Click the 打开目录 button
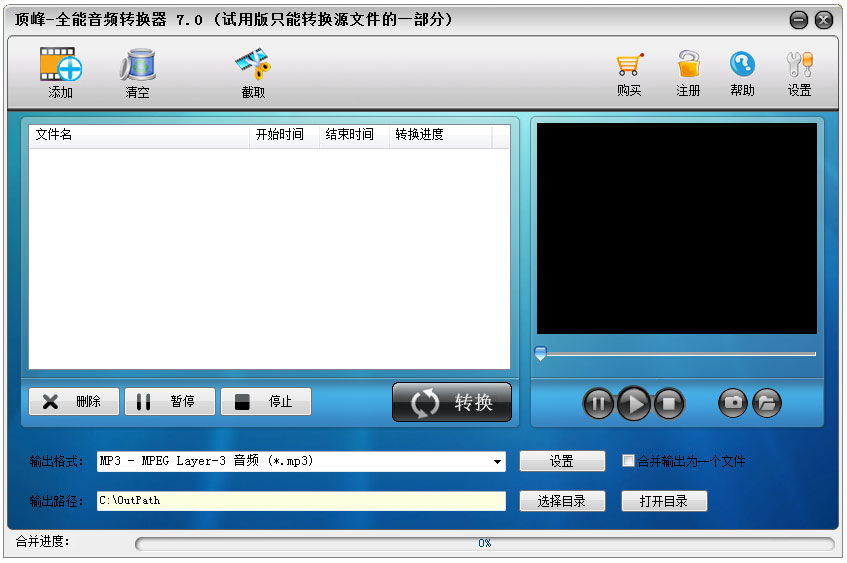Screen dimensions: 847x563 coord(664,501)
